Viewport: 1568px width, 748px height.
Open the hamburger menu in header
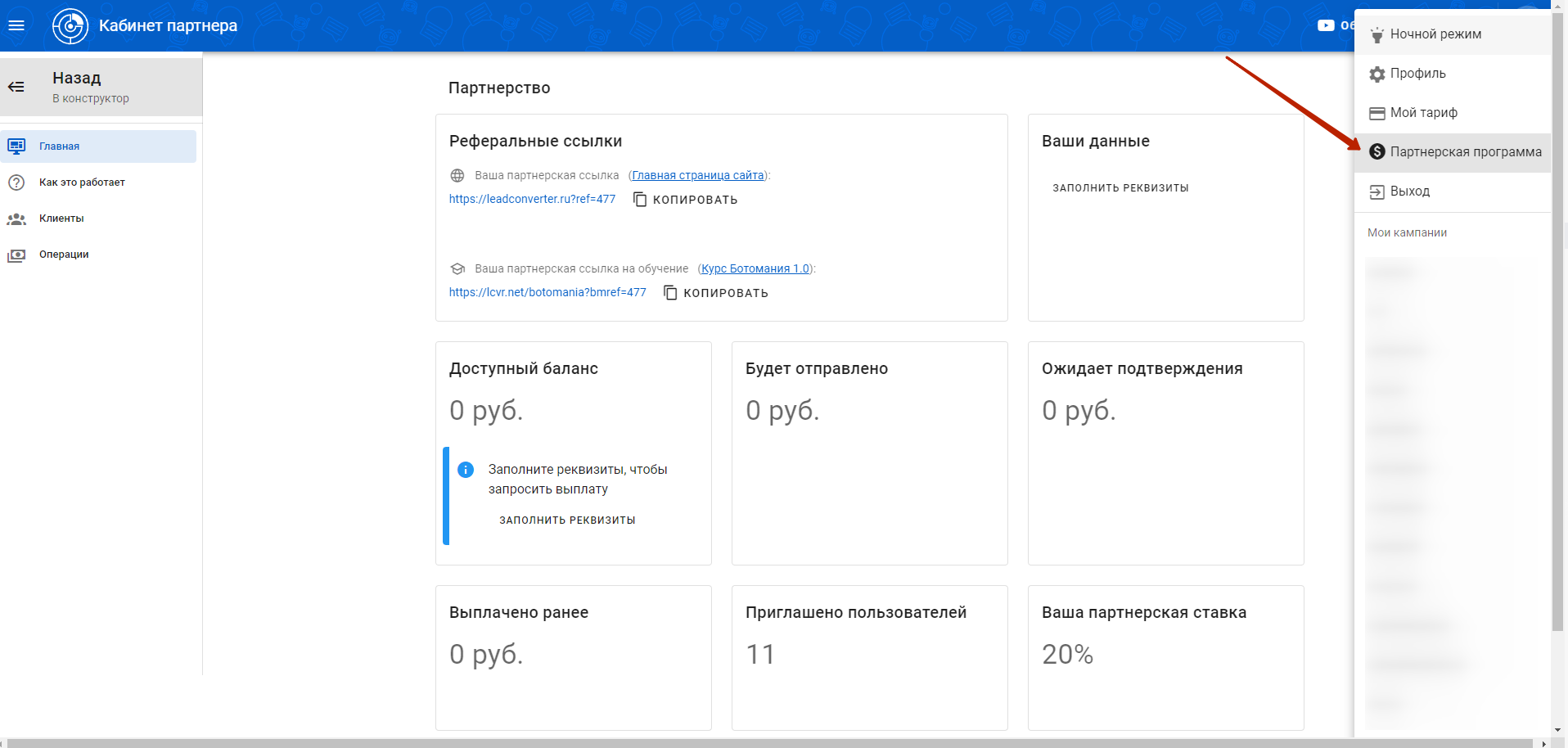click(16, 25)
